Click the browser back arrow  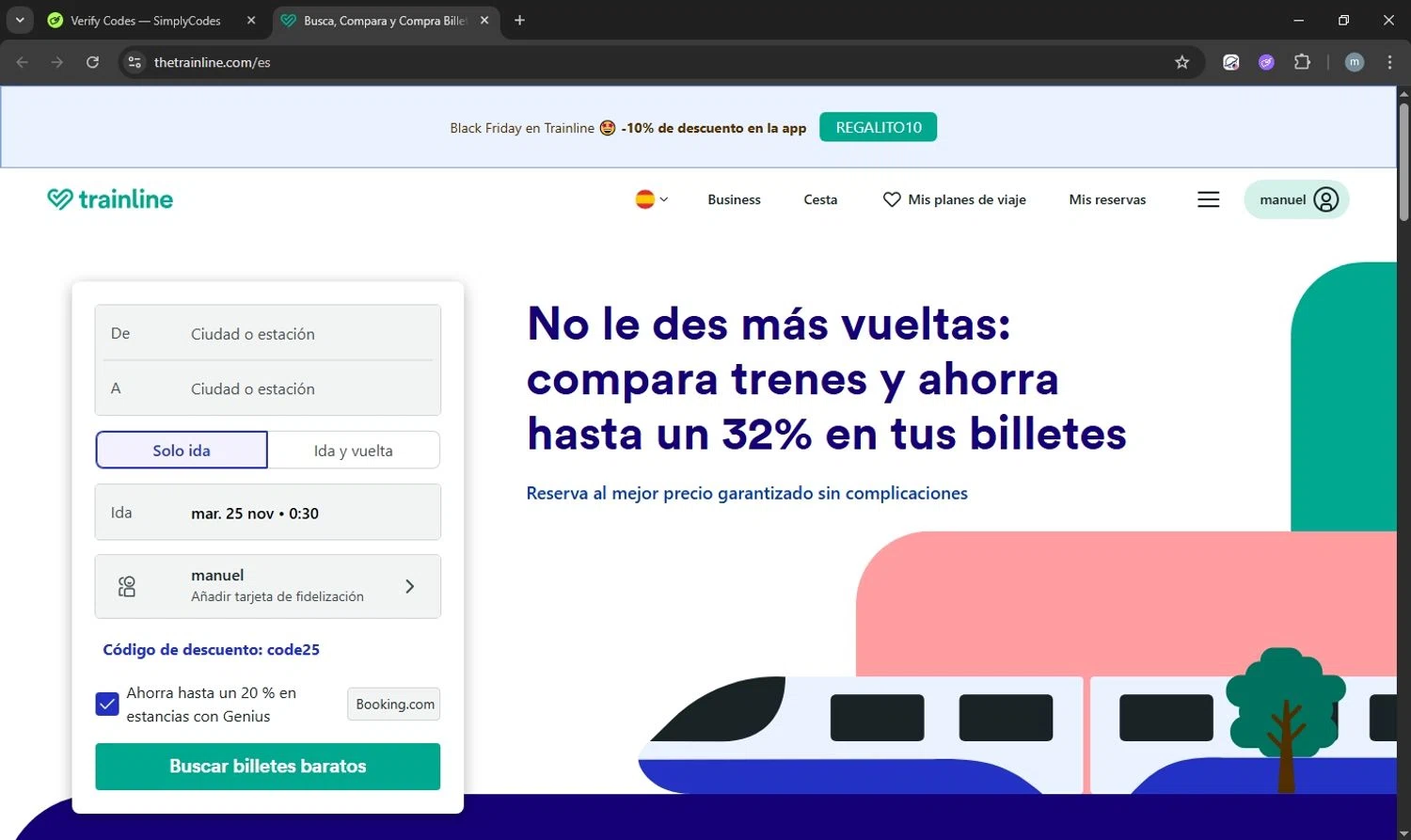pos(23,62)
